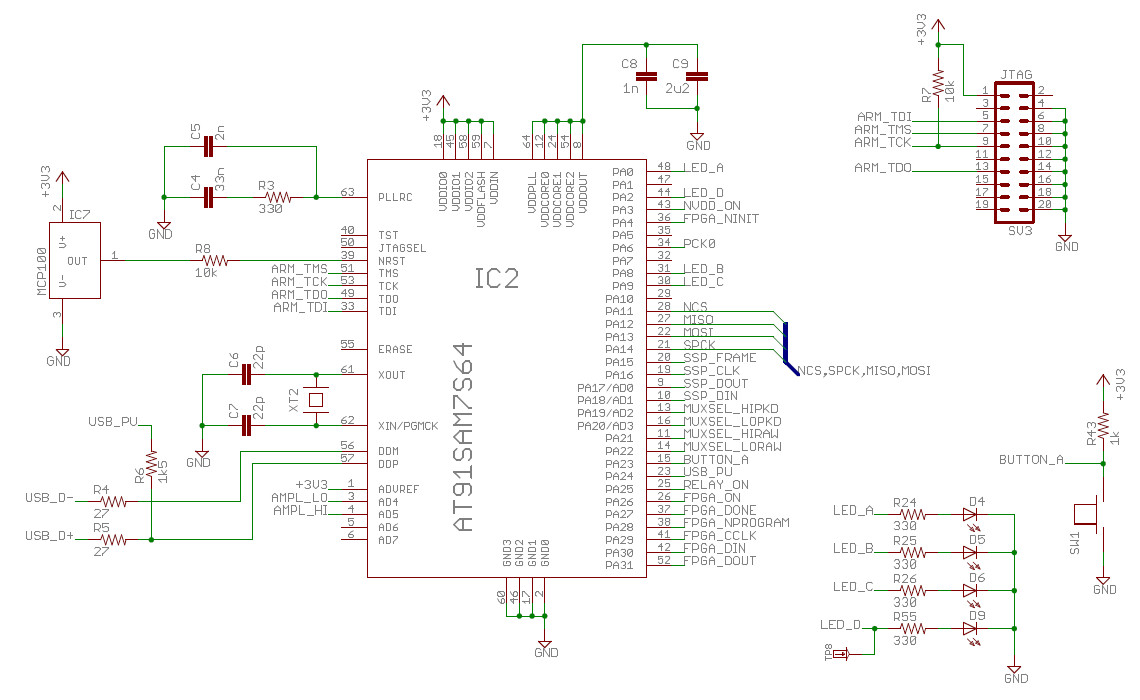This screenshot has height=700, width=1140.
Task: Click the C4 33n capacitor symbol
Action: coord(209,197)
